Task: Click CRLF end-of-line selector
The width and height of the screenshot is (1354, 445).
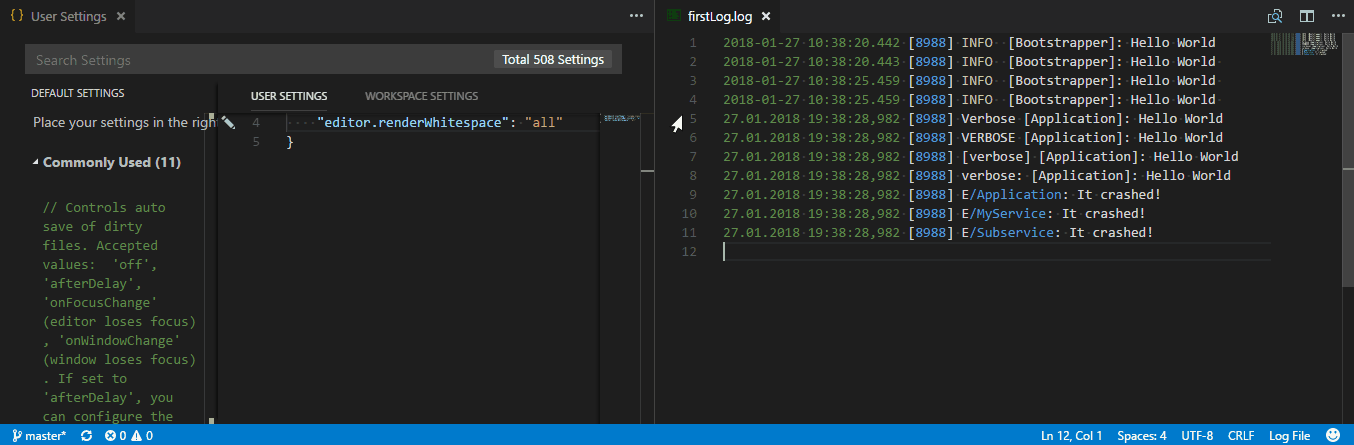Action: (x=1241, y=436)
